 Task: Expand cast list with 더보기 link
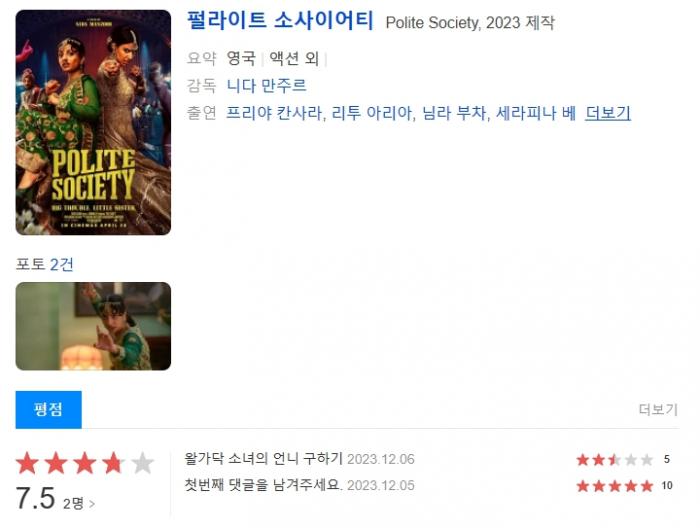(x=608, y=113)
